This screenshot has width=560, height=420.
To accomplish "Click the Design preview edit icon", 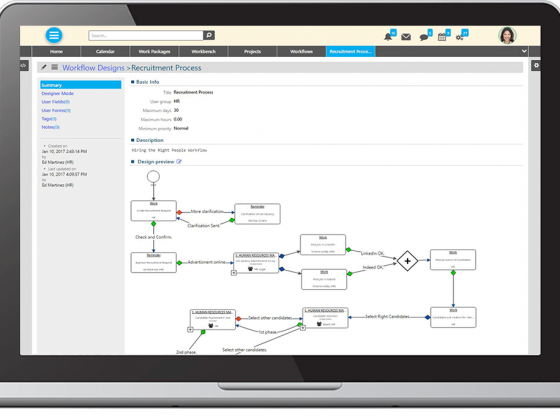I will (179, 162).
